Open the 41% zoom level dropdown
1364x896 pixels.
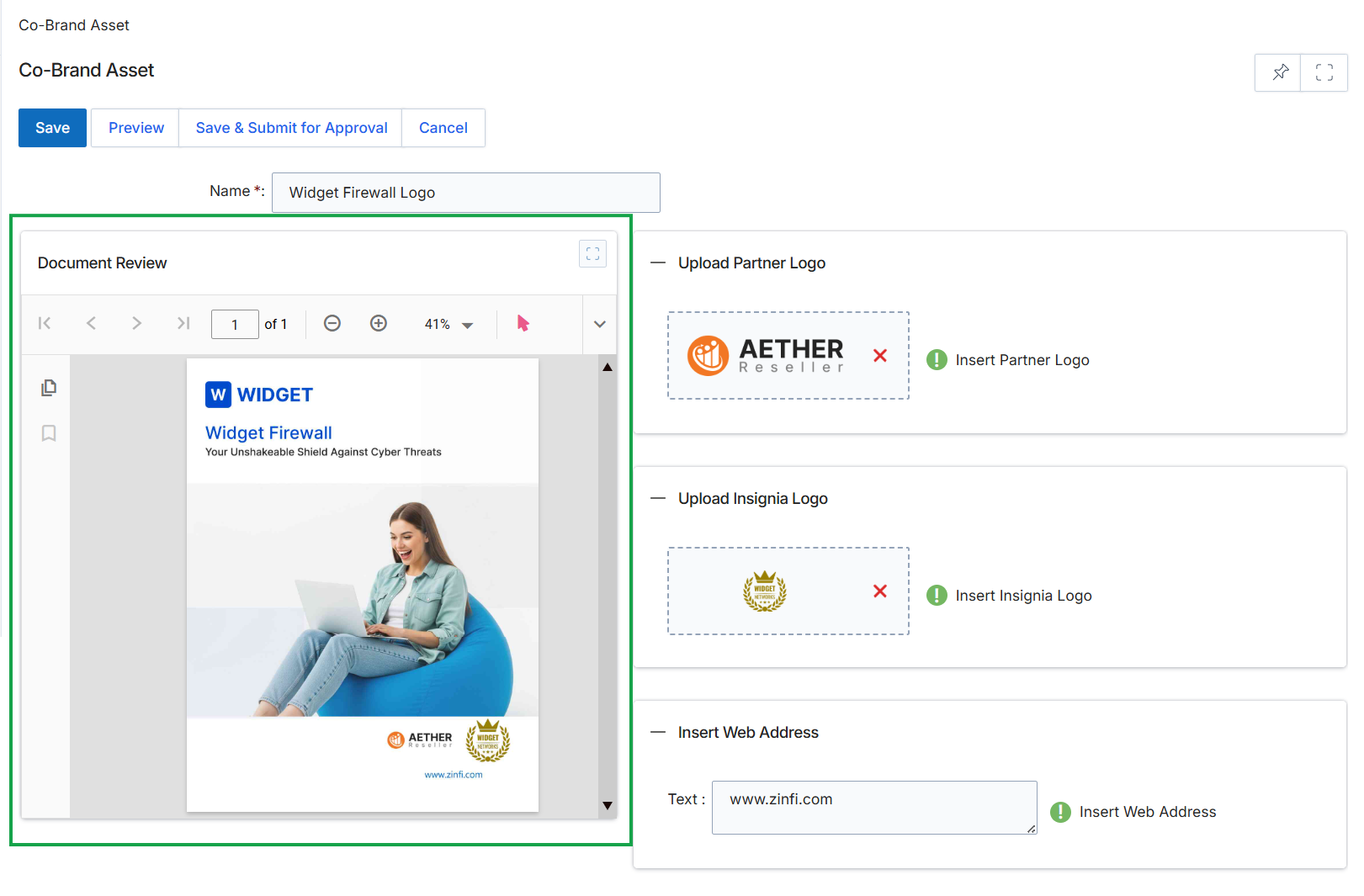[448, 324]
